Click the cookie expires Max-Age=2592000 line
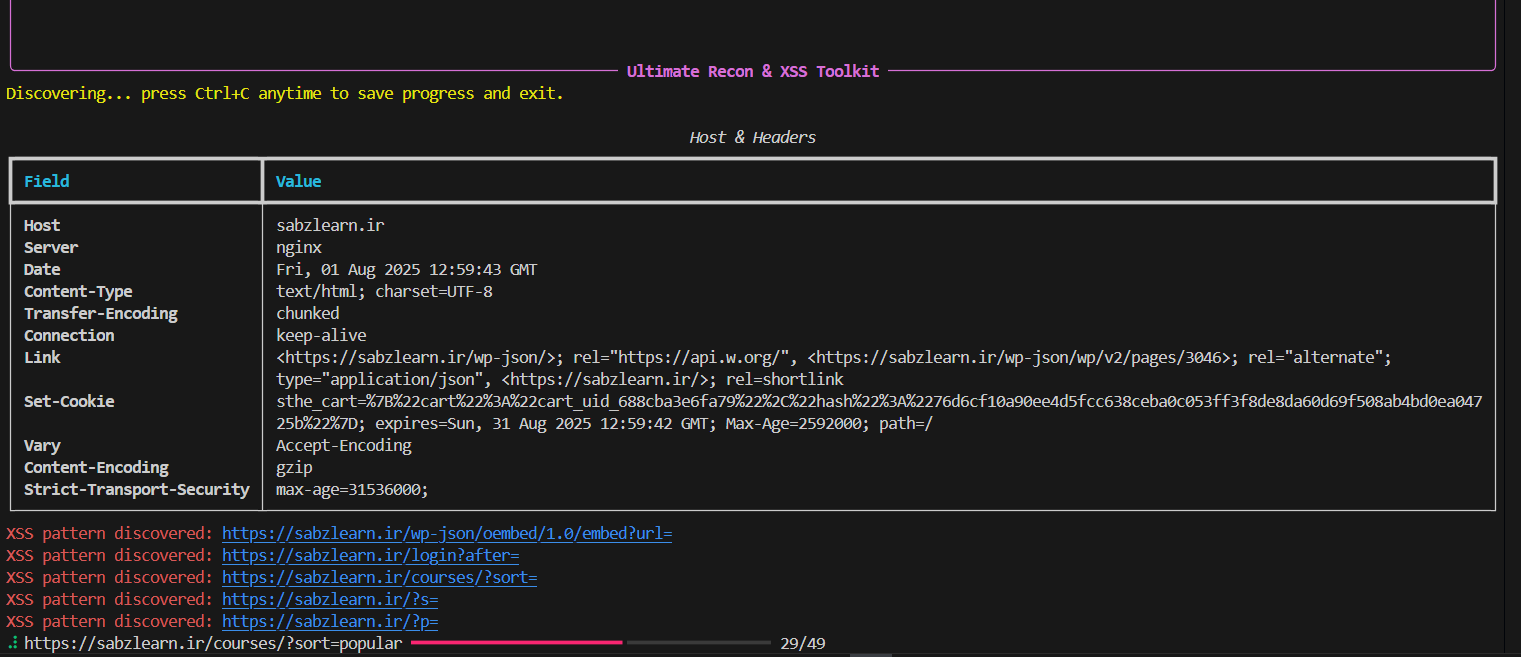The width and height of the screenshot is (1521, 657). (x=604, y=424)
